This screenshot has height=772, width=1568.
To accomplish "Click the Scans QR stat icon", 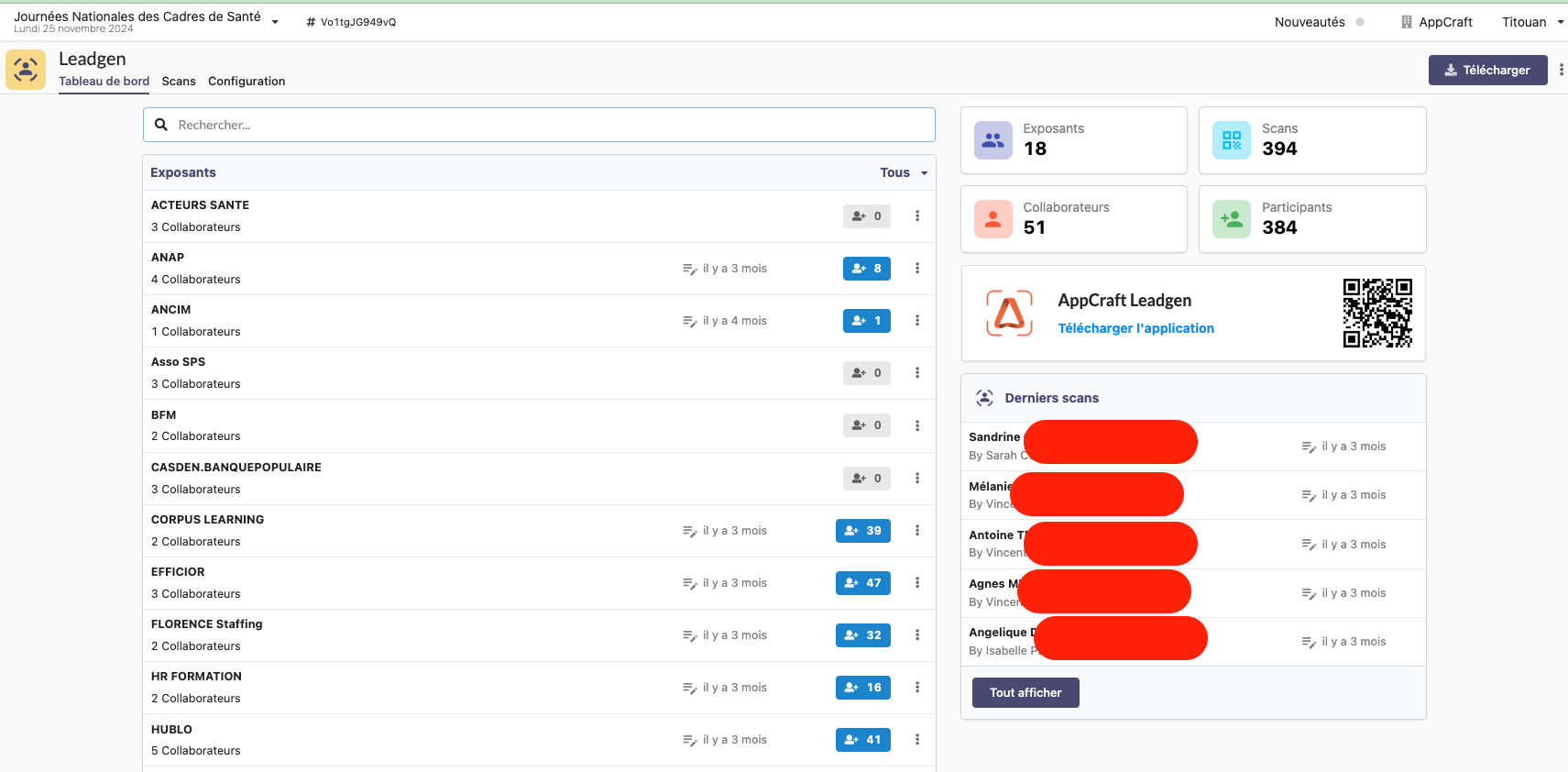I will coord(1231,140).
